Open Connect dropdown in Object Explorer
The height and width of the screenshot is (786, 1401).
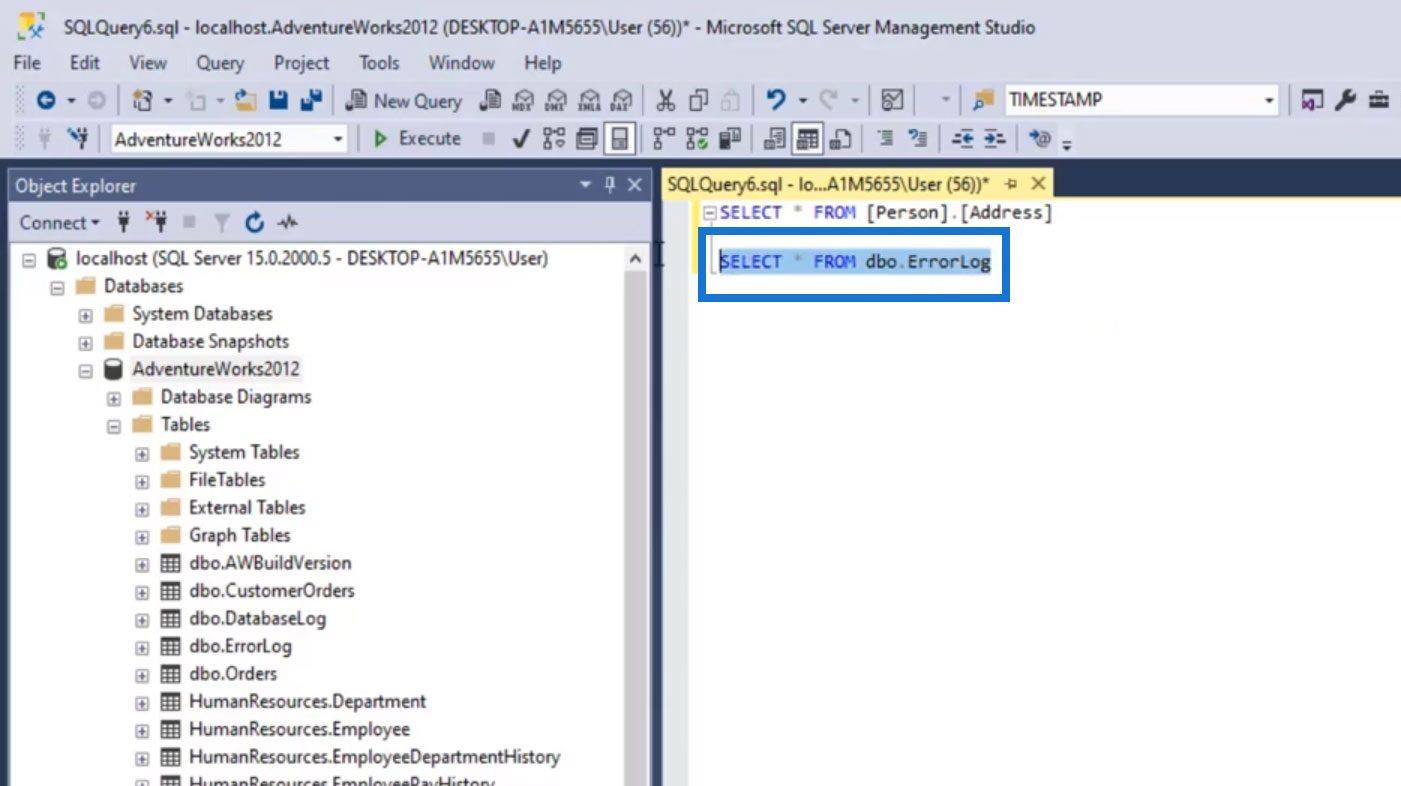pos(60,222)
